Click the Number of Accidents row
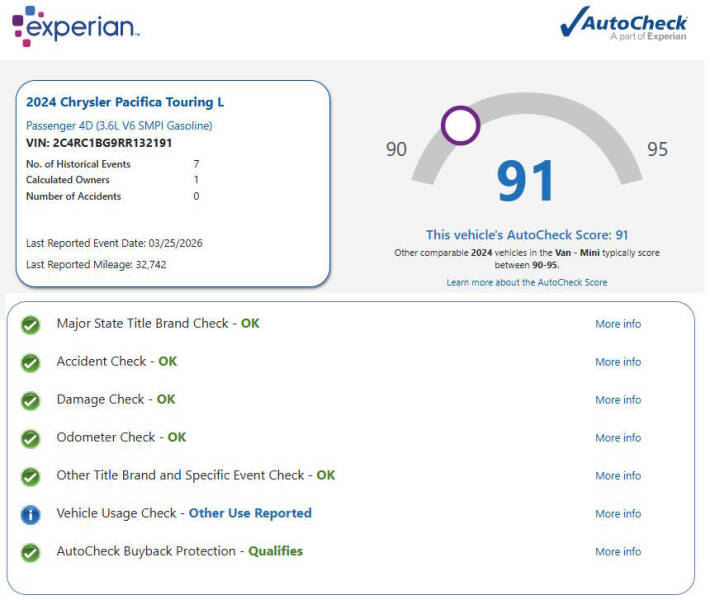The image size is (710, 600). click(112, 196)
